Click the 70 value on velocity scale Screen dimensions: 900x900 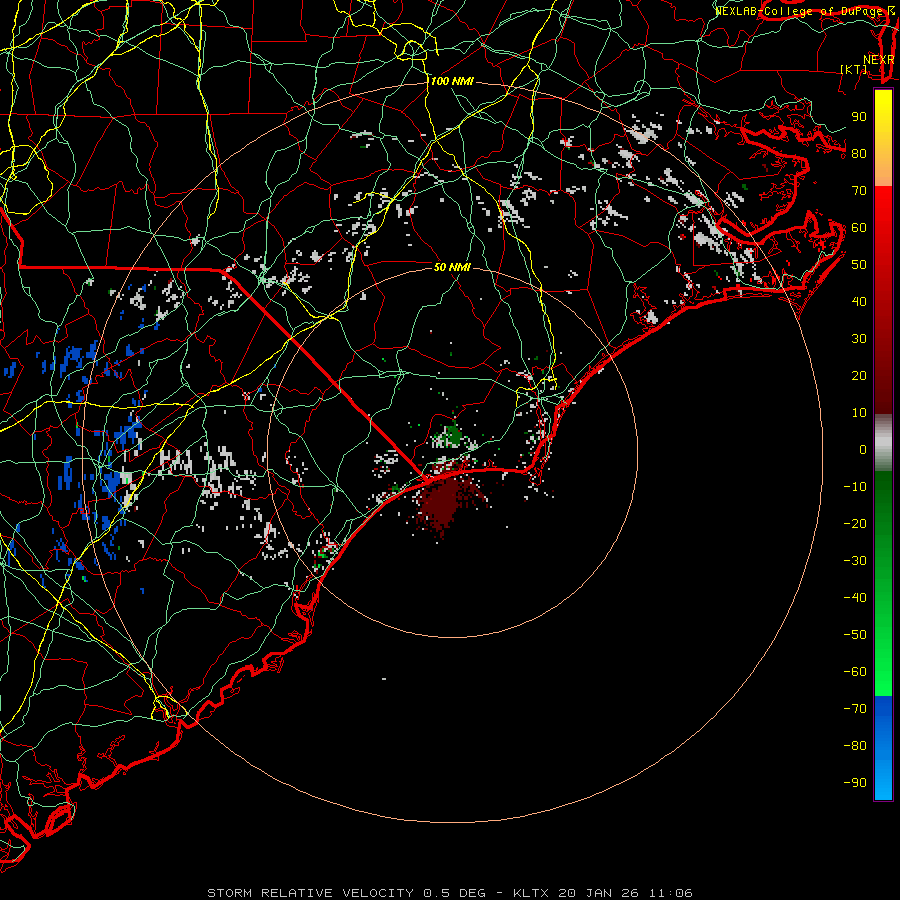[859, 191]
